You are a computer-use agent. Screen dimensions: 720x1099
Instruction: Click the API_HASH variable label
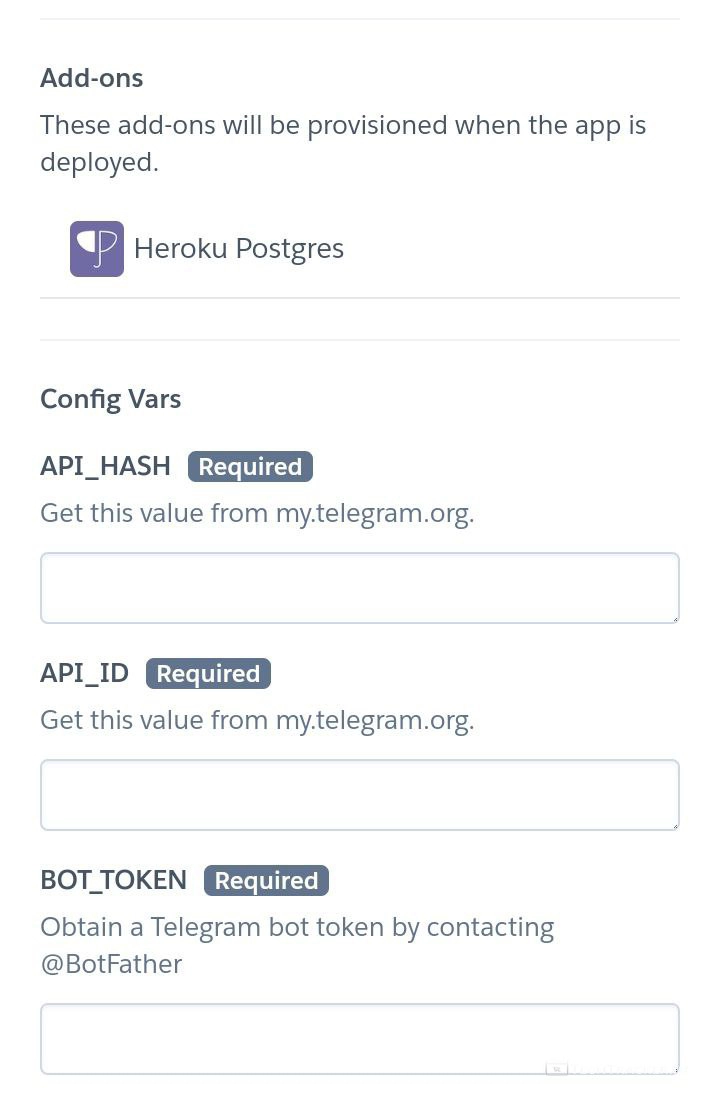click(105, 467)
